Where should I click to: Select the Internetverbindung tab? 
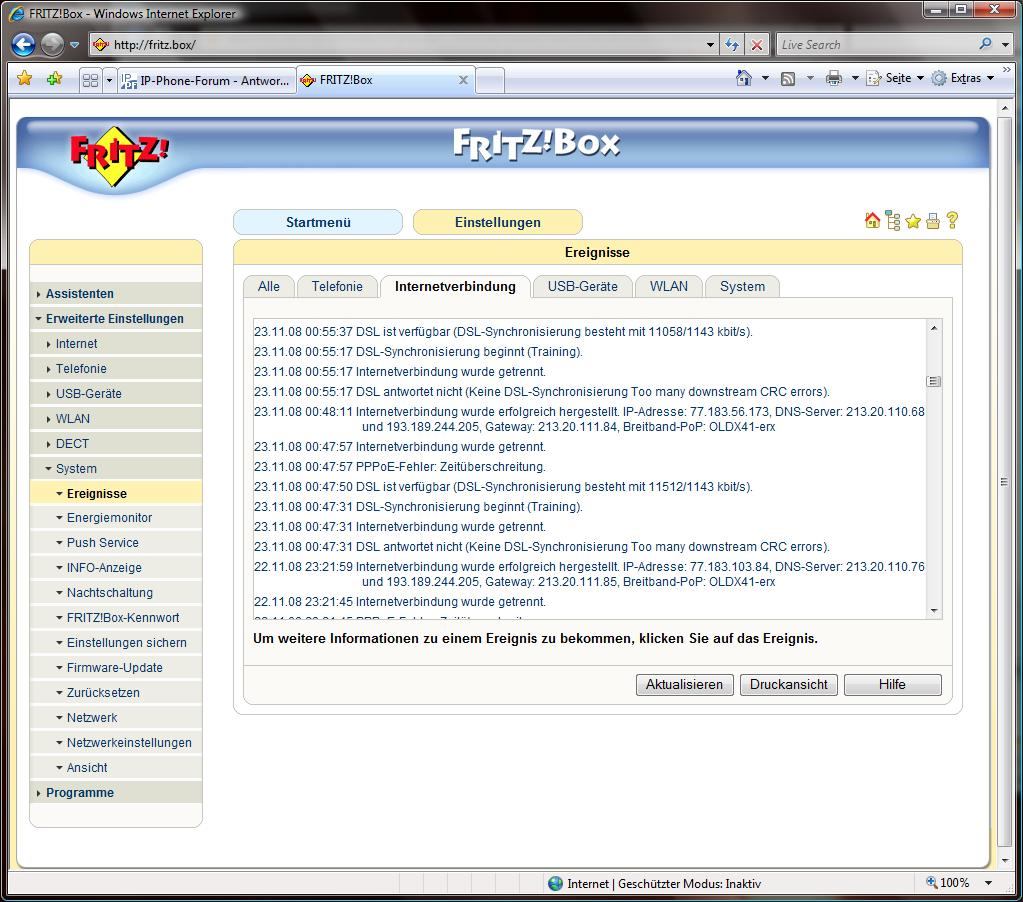pos(455,286)
